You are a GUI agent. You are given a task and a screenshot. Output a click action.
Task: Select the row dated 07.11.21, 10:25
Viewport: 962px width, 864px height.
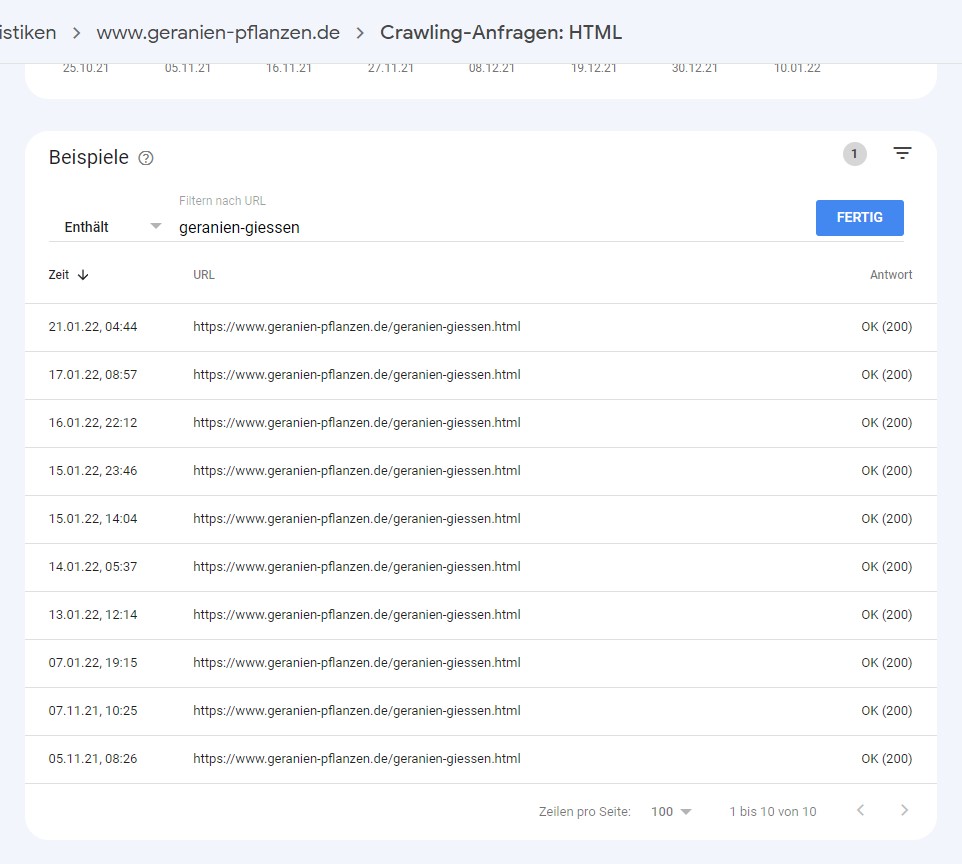(356, 711)
